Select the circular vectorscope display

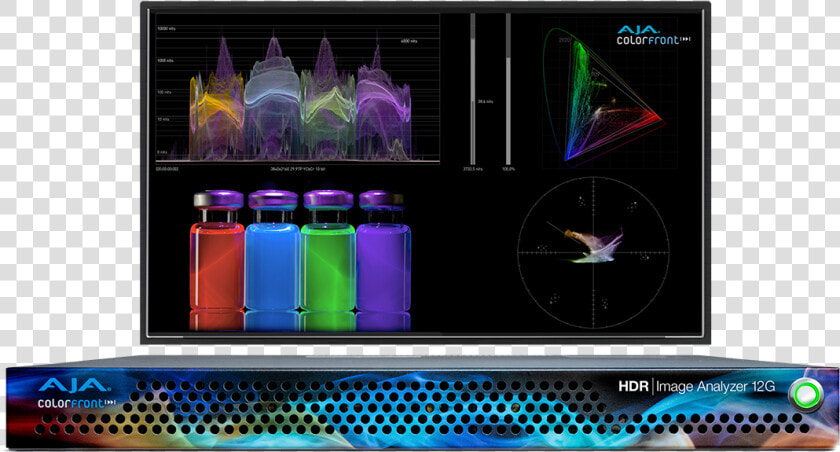point(594,252)
